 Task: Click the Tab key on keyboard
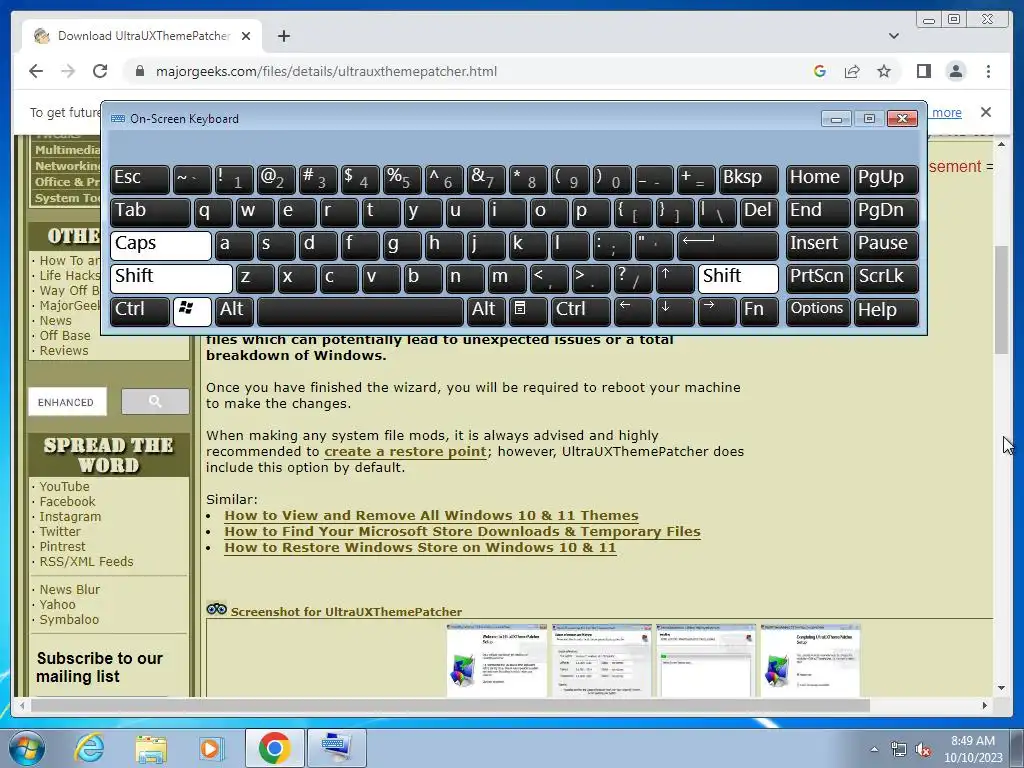pos(150,212)
